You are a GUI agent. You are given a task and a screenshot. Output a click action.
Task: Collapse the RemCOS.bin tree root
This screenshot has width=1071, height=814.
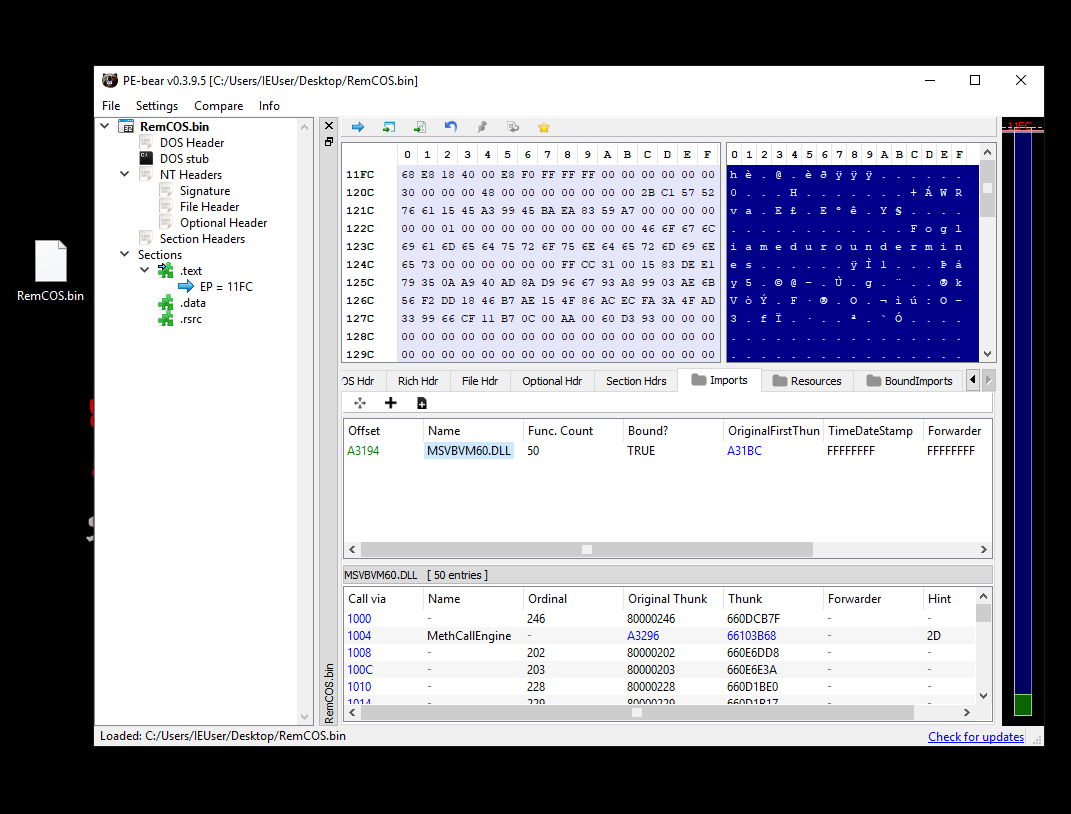[105, 126]
